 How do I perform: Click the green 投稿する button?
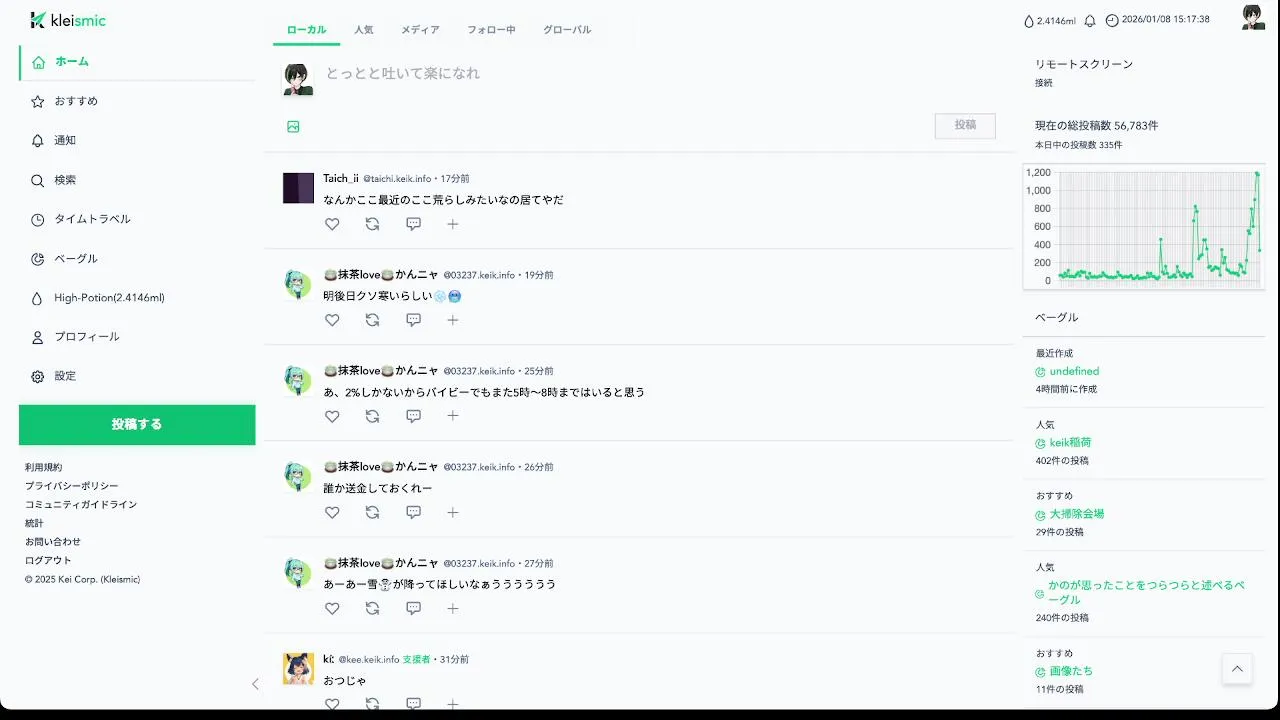137,425
